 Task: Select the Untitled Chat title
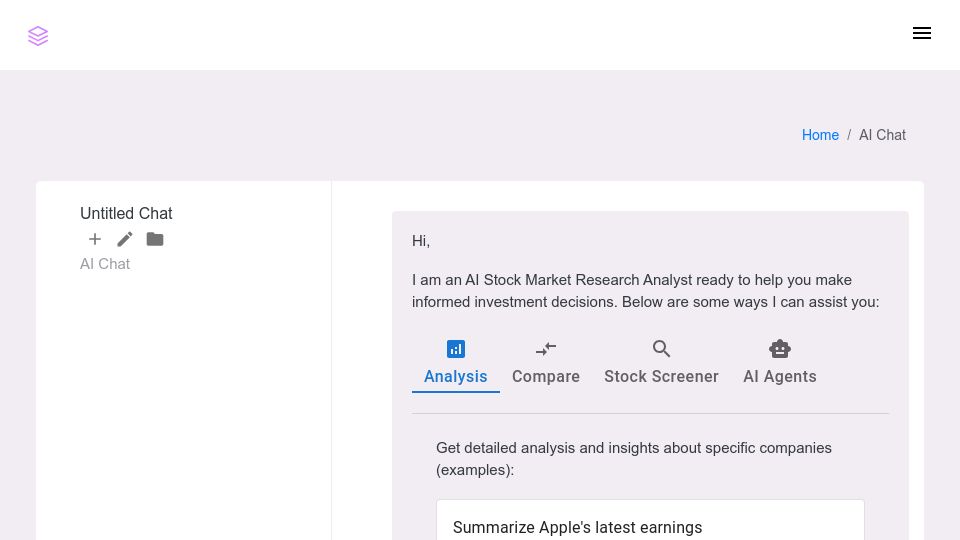(126, 213)
